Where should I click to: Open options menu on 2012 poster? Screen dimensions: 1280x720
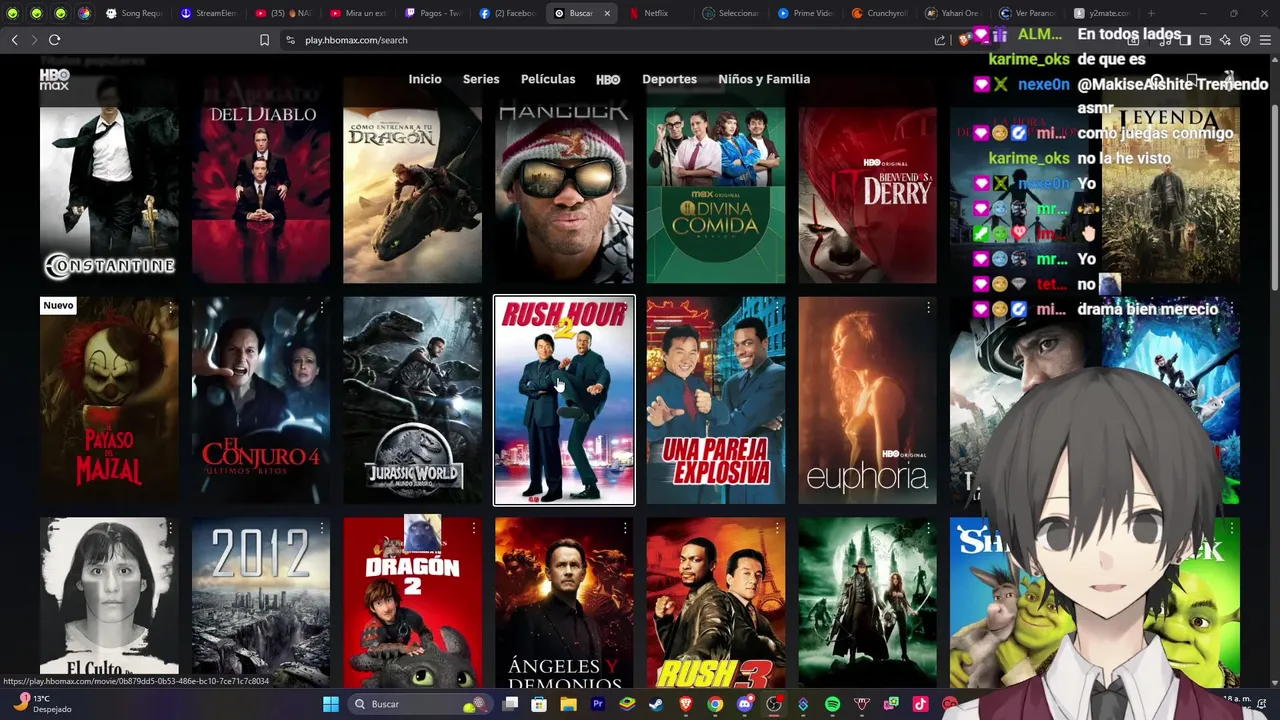point(322,528)
